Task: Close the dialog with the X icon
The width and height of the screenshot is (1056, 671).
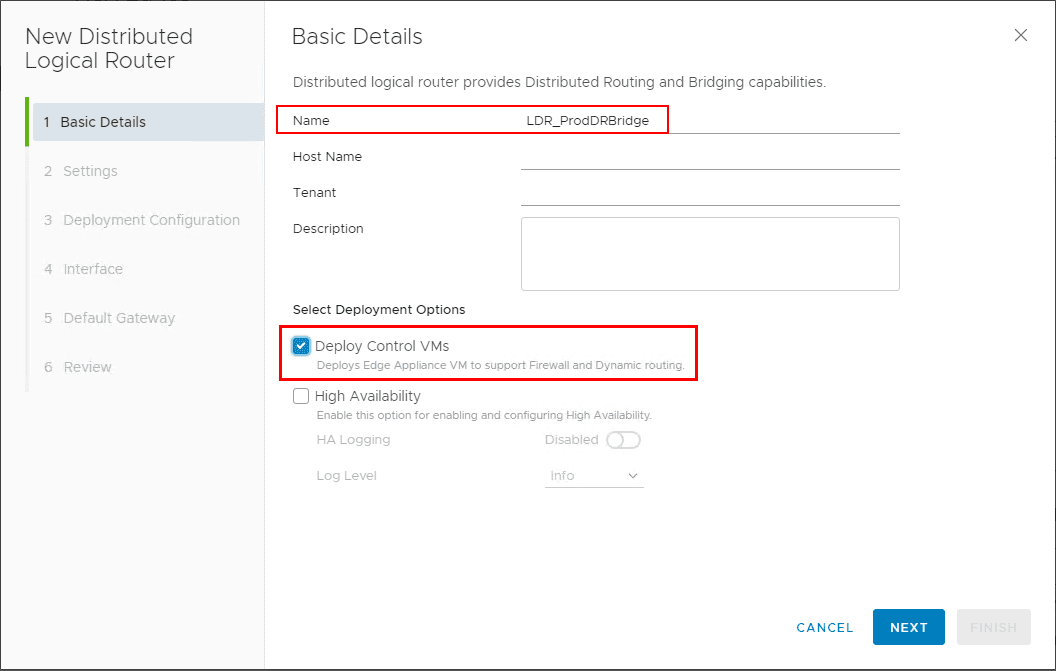Action: pos(1020,35)
